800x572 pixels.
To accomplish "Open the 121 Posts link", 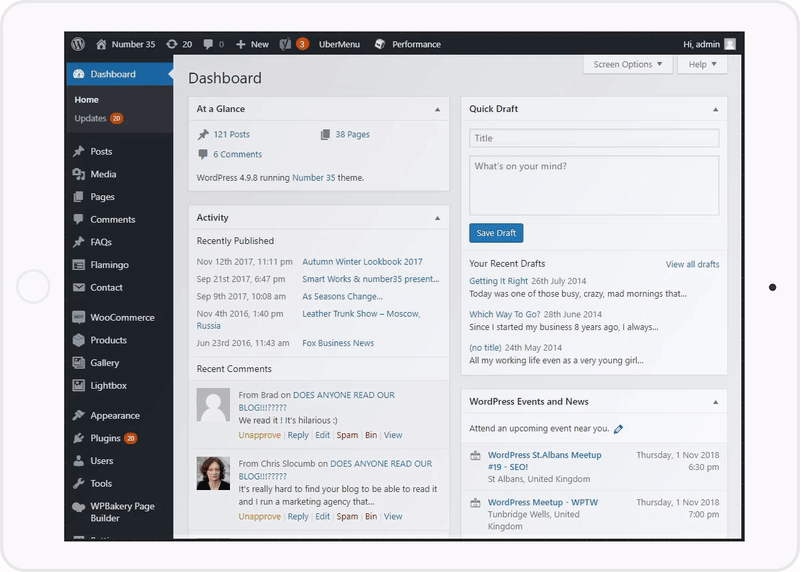I will pos(232,134).
